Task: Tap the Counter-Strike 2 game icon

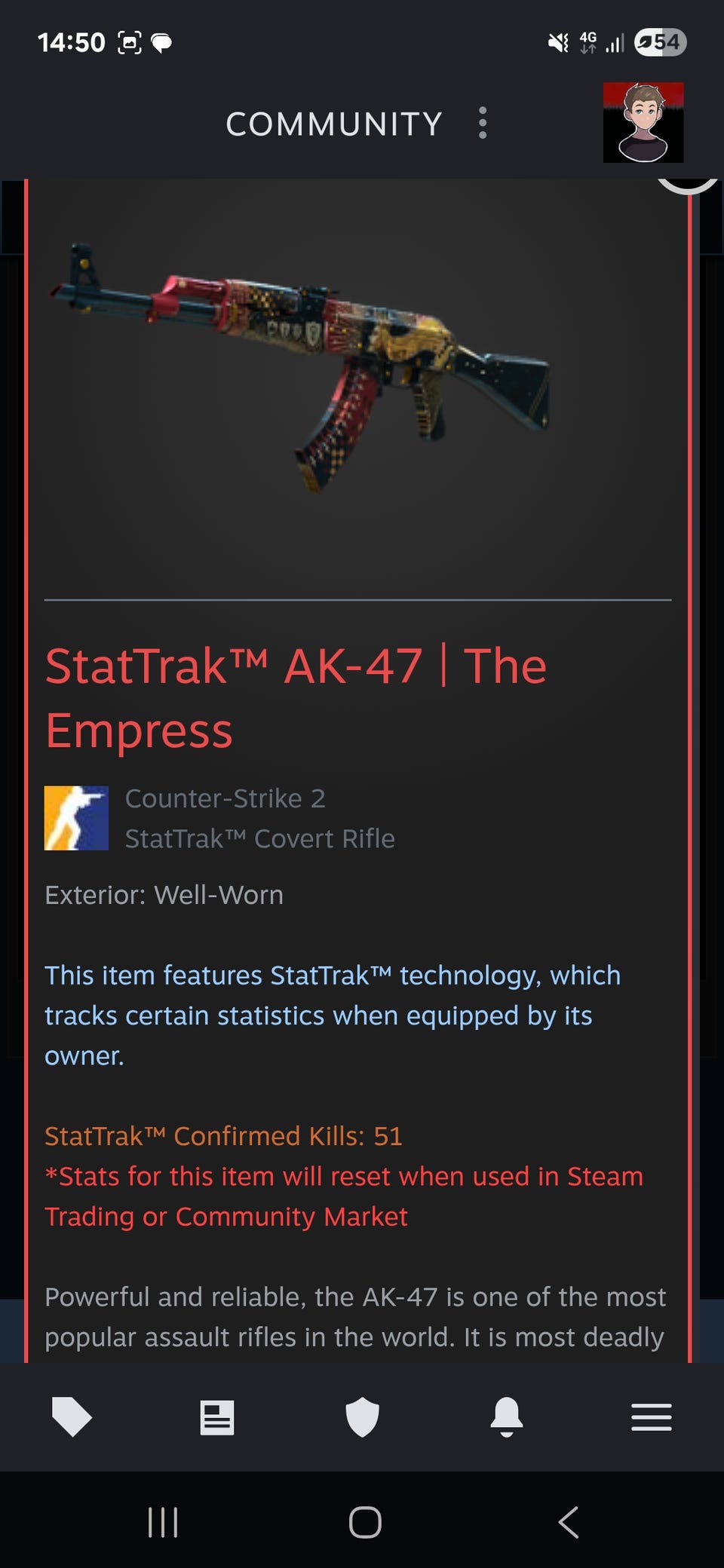Action: (76, 818)
